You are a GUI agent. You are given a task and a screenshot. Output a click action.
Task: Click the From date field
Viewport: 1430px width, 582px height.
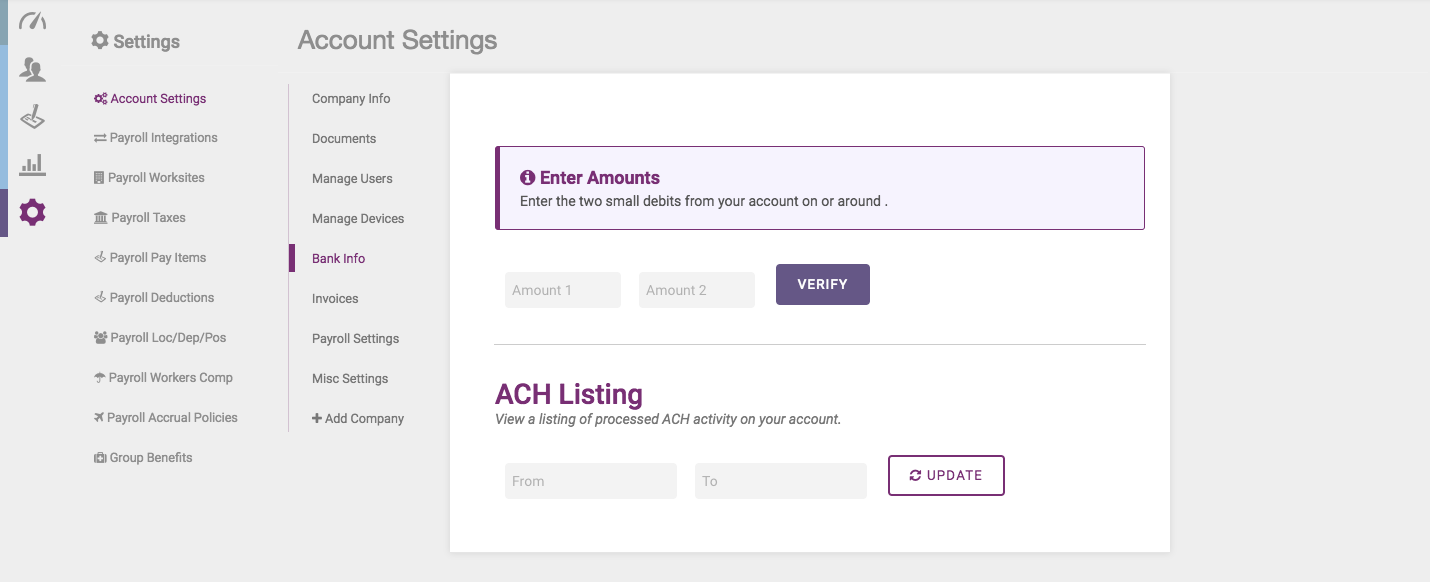pos(591,481)
